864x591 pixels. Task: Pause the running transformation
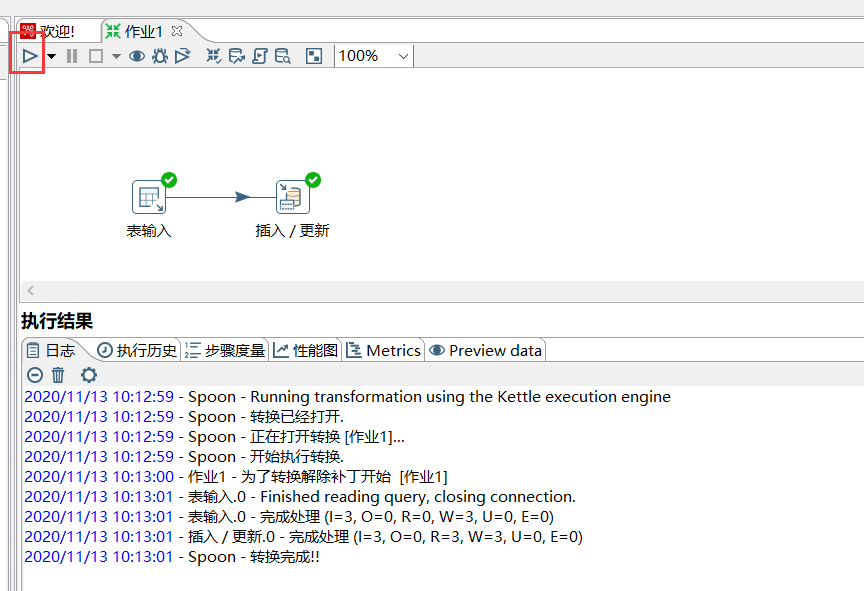(x=72, y=56)
